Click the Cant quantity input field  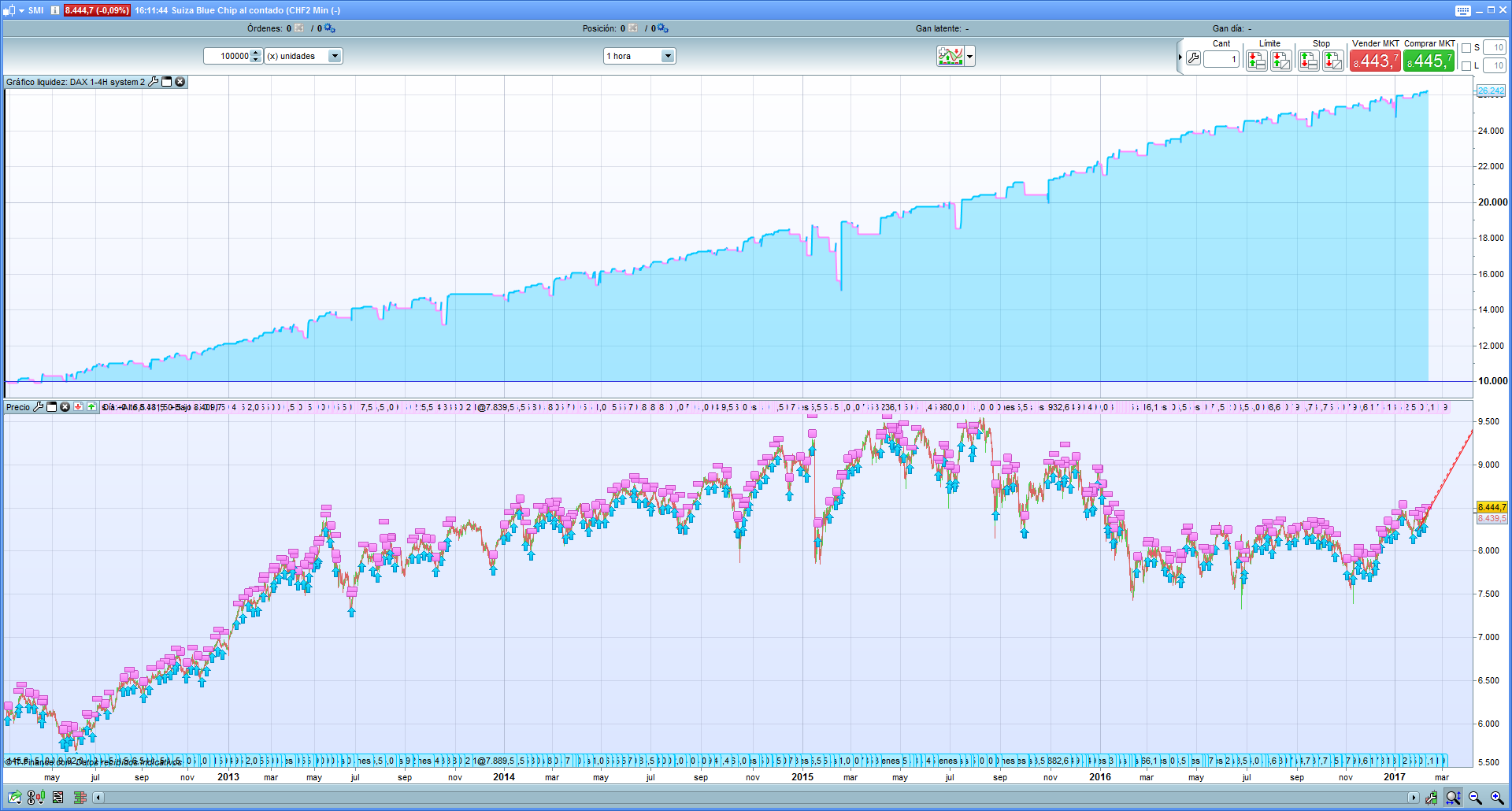pos(1221,59)
